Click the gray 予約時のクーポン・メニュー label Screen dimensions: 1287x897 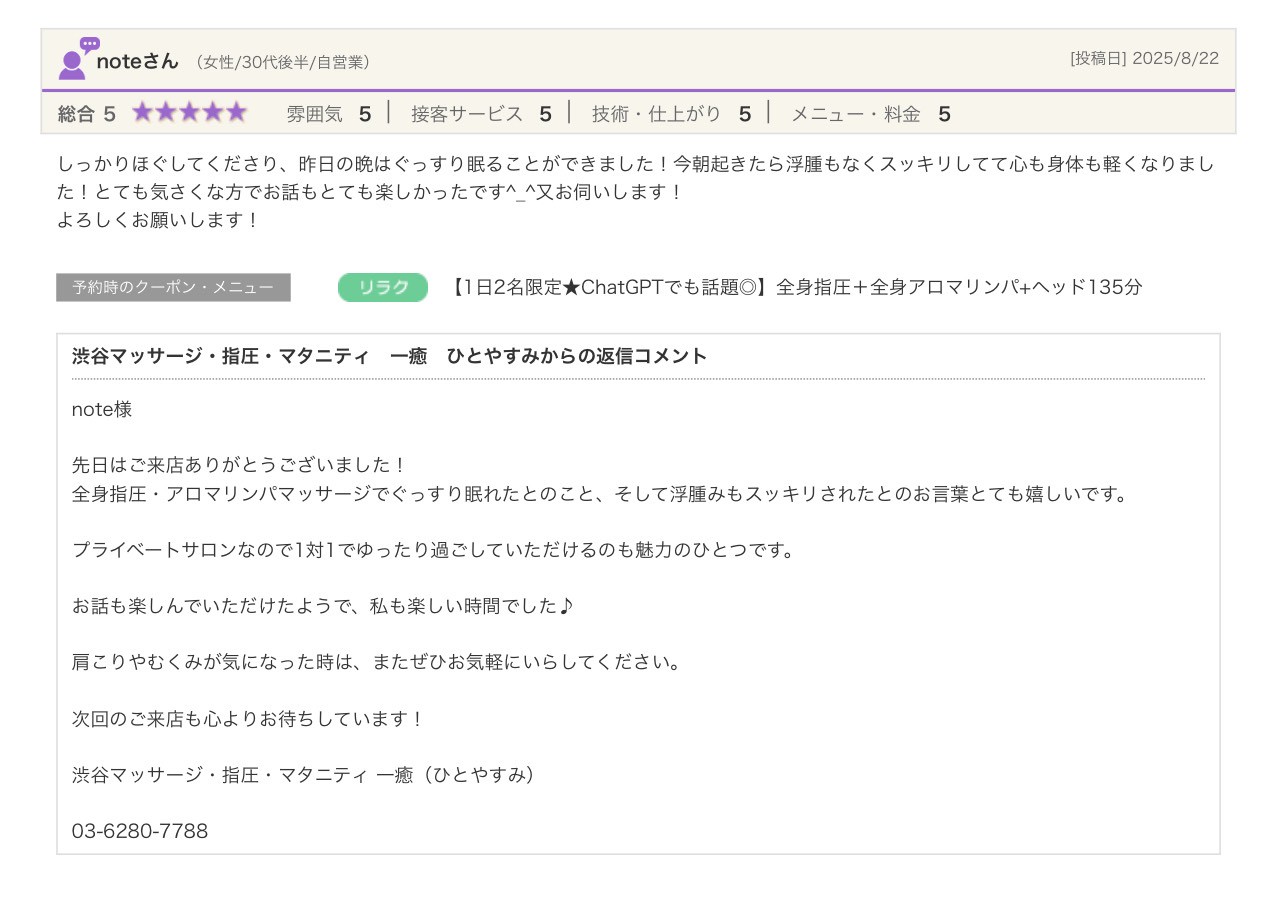tap(173, 288)
